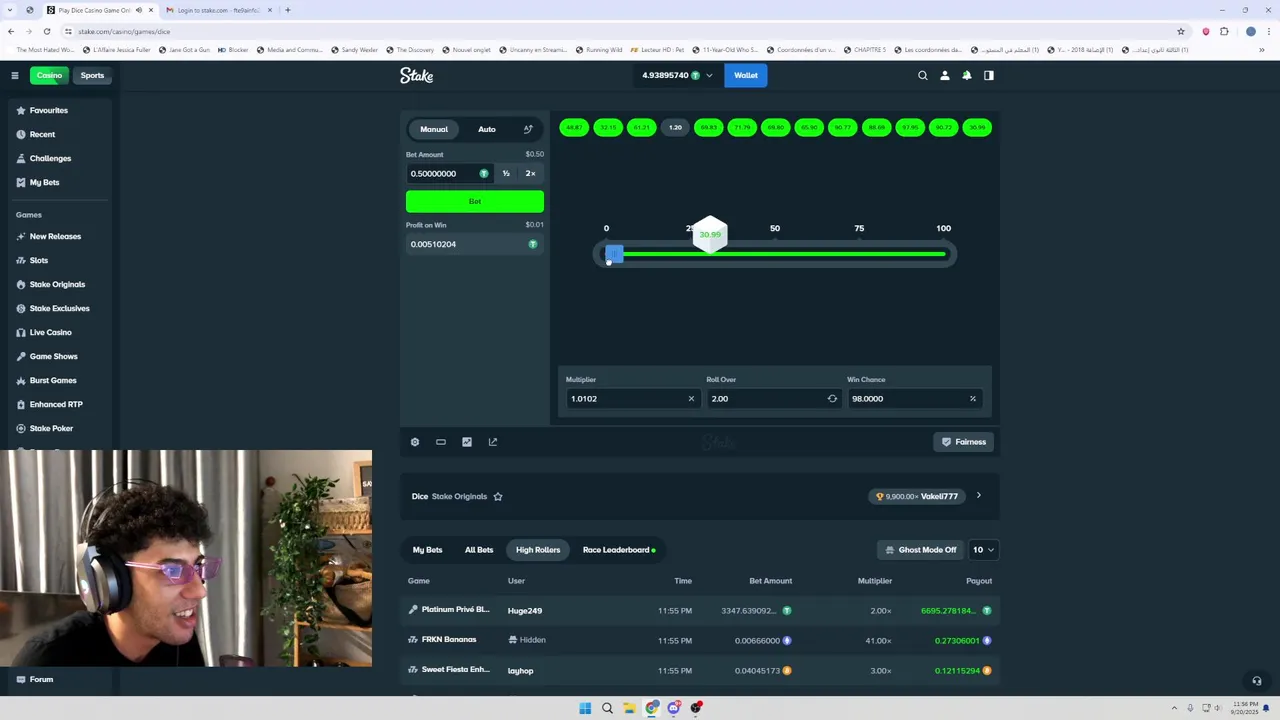Reload the browser page
Viewport: 1280px width, 720px height.
[46, 31]
